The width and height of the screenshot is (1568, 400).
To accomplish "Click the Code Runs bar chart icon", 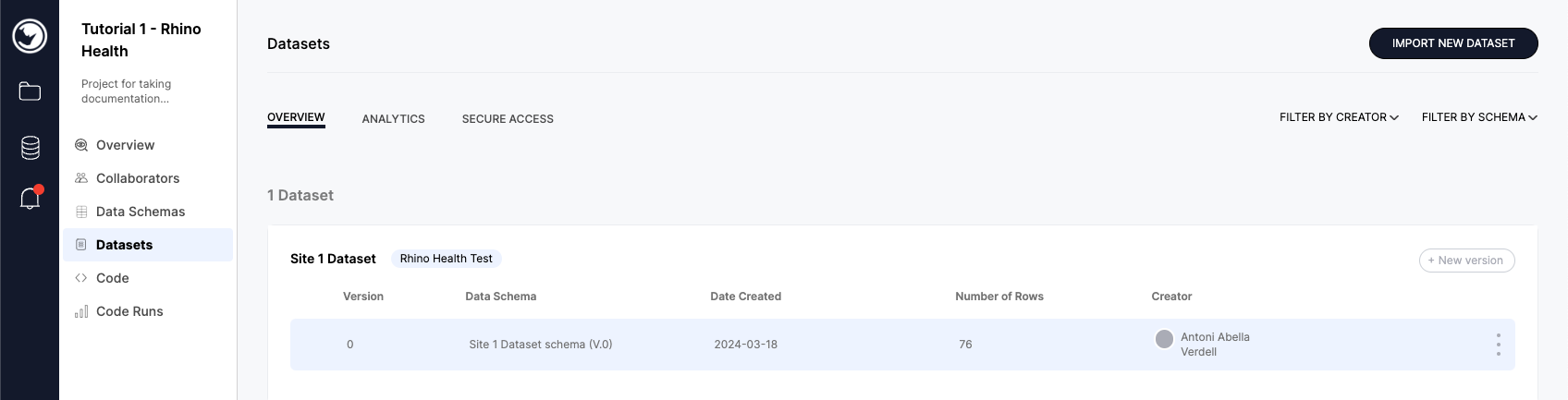I will click(81, 311).
